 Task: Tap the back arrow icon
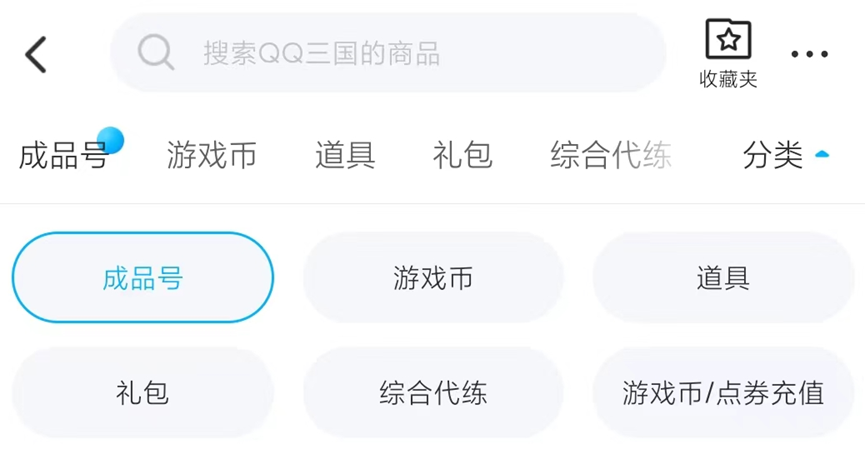click(x=36, y=54)
